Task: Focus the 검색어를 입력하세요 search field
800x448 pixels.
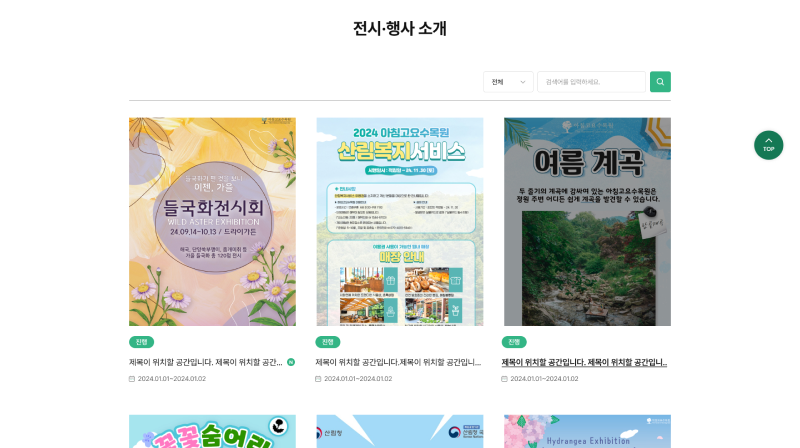Action: pos(591,82)
